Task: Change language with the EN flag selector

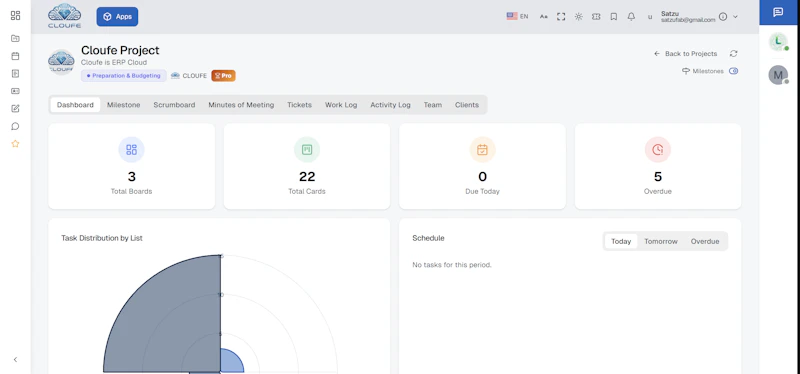Action: (517, 16)
